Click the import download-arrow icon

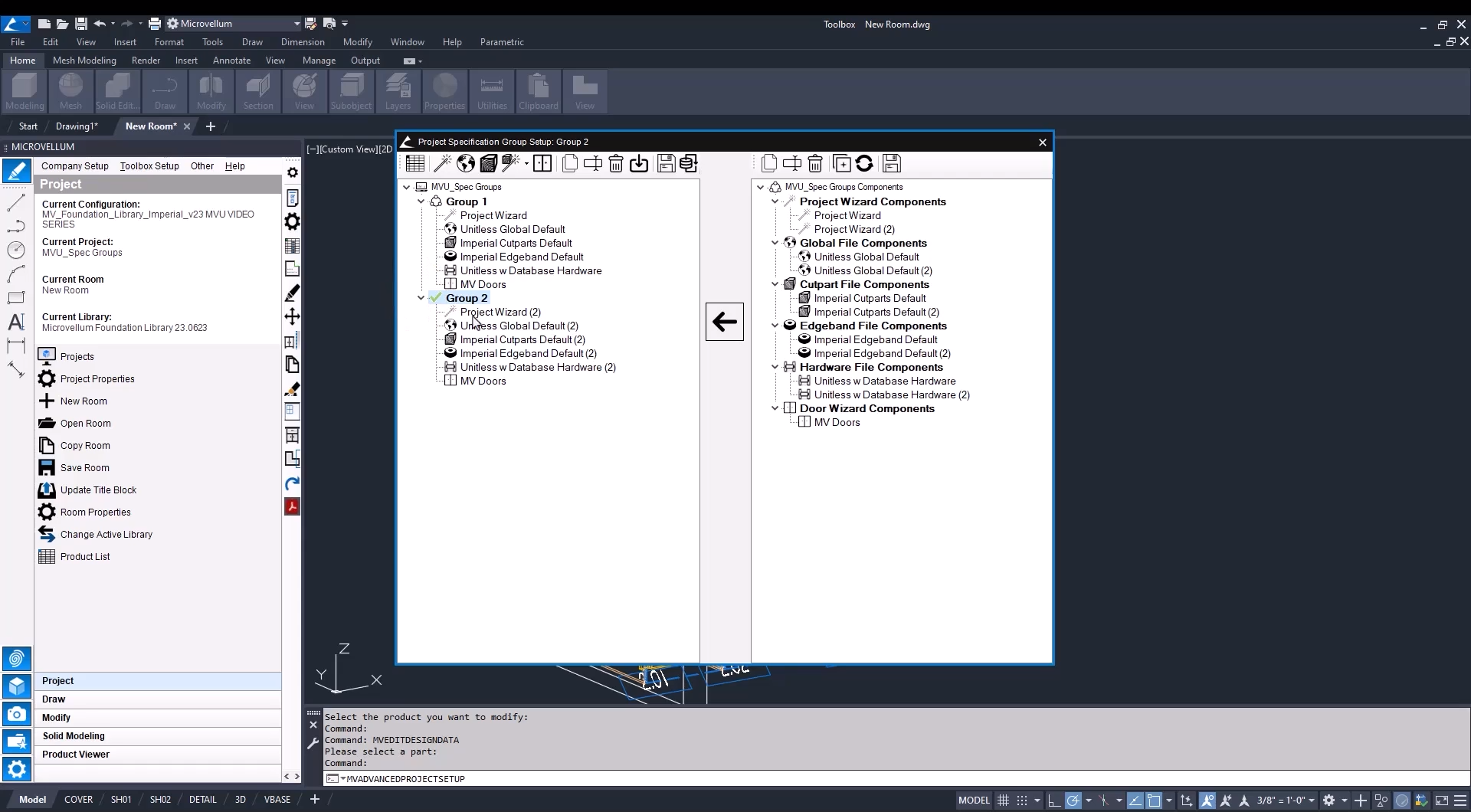point(639,163)
